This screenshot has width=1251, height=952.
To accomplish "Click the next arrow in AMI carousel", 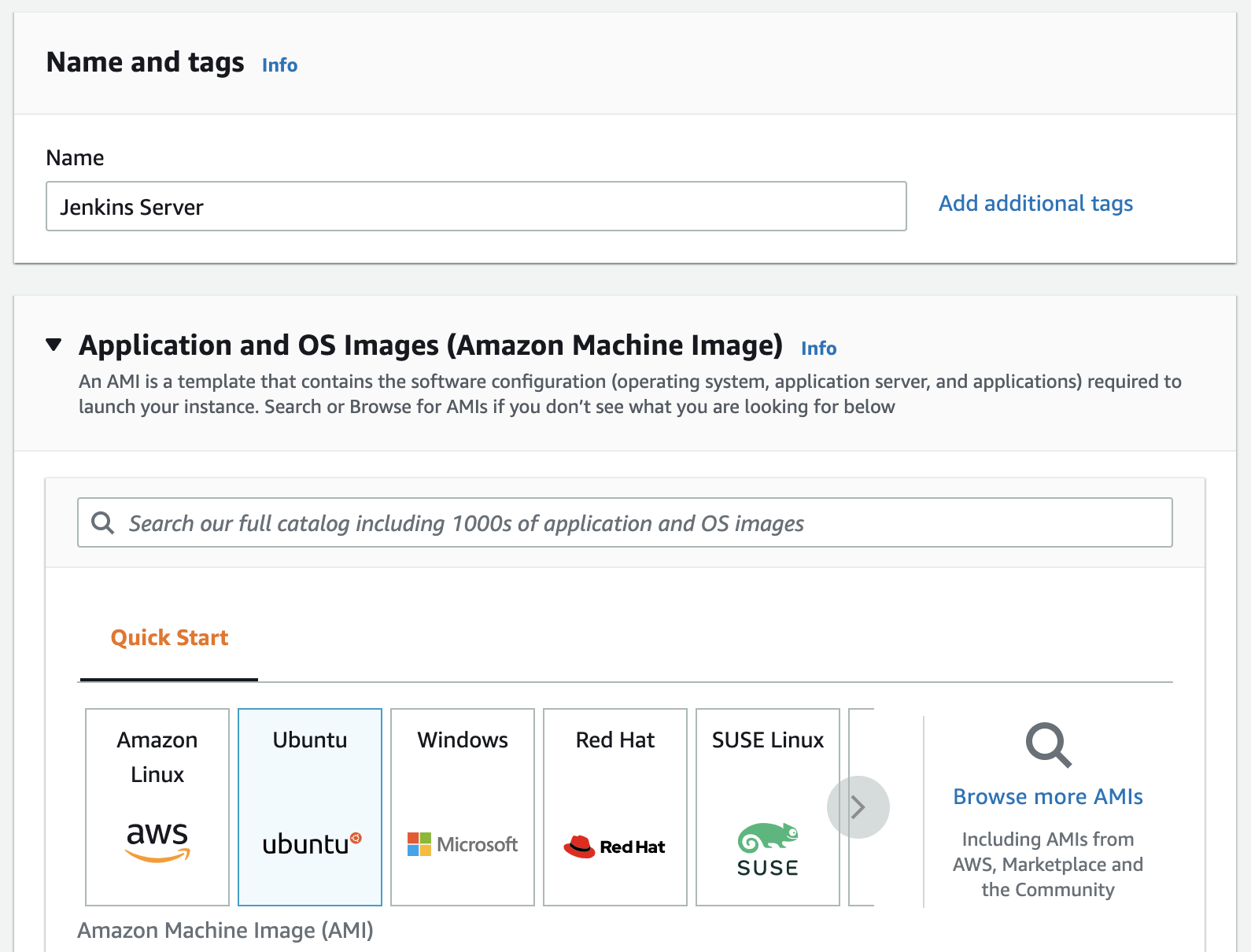I will point(858,807).
